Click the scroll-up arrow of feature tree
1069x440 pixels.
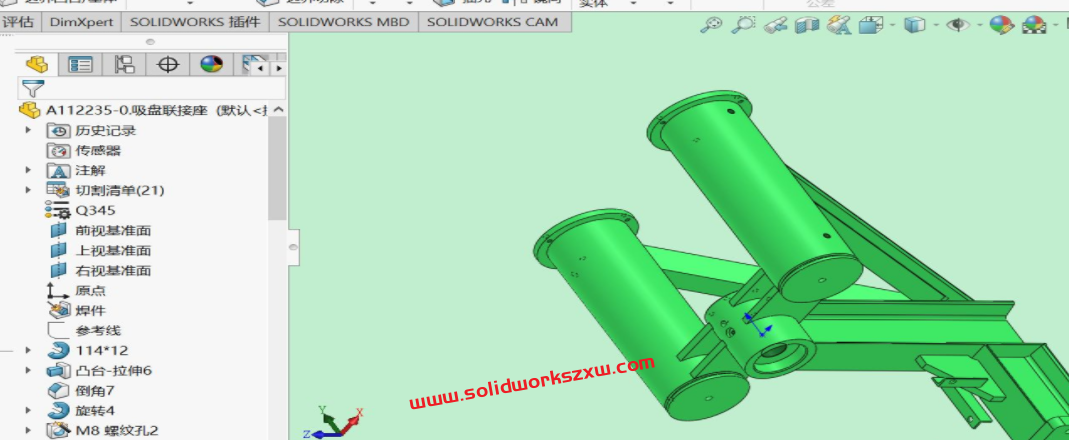click(x=278, y=110)
